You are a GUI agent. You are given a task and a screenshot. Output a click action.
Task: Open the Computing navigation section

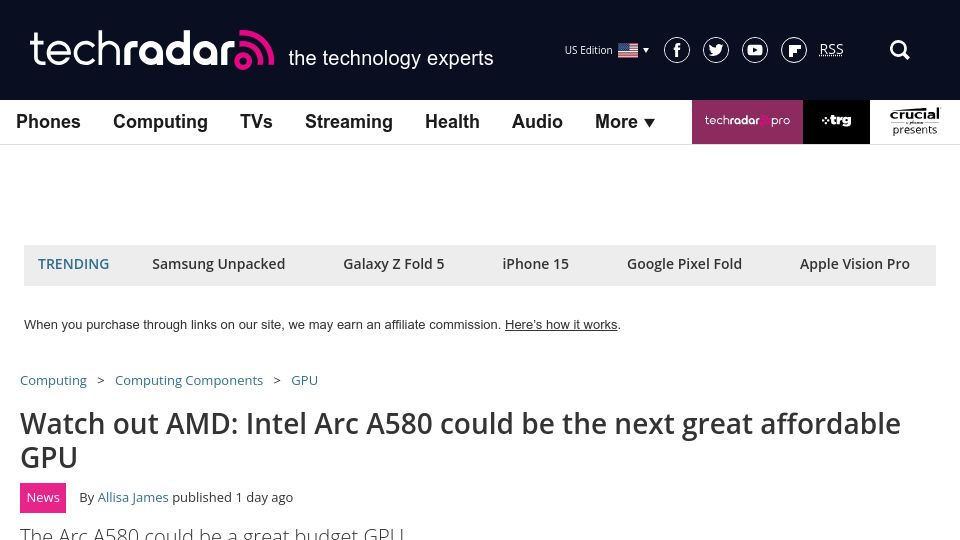click(x=160, y=122)
